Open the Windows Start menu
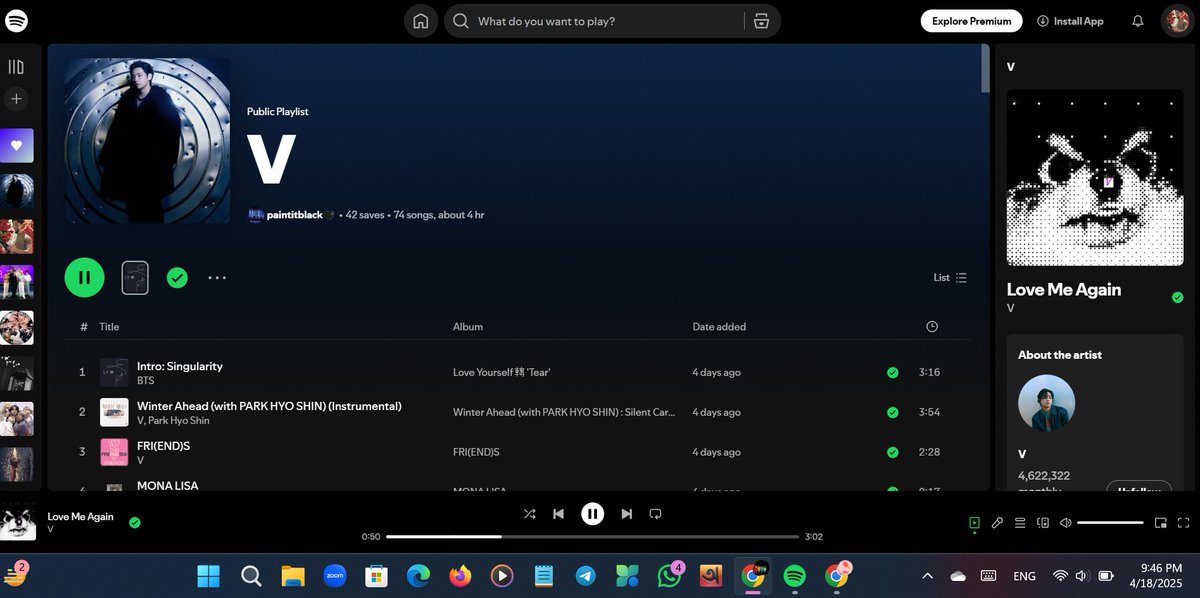This screenshot has width=1200, height=598. pyautogui.click(x=209, y=576)
